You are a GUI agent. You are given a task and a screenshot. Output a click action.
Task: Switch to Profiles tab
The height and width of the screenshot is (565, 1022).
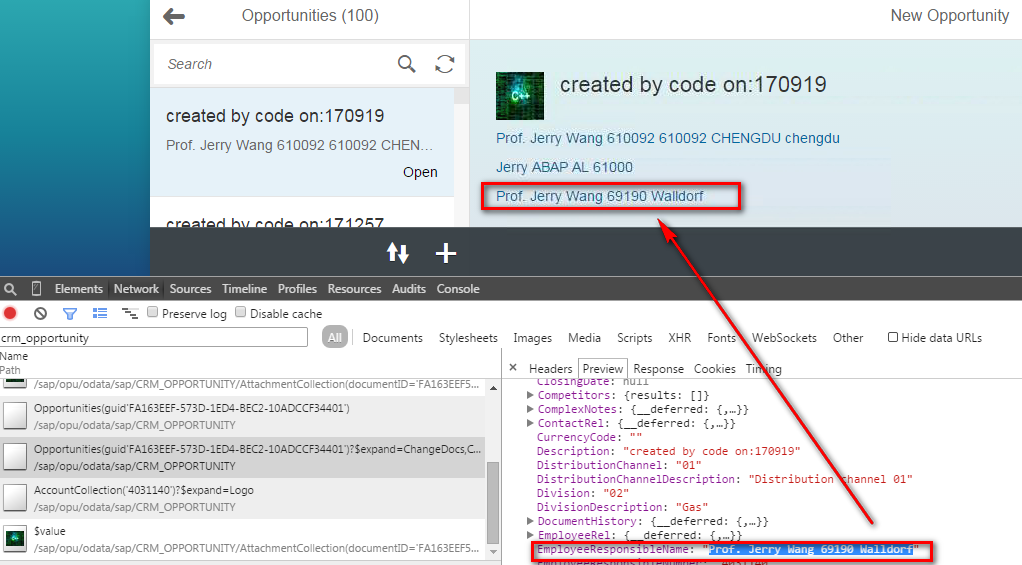[297, 289]
